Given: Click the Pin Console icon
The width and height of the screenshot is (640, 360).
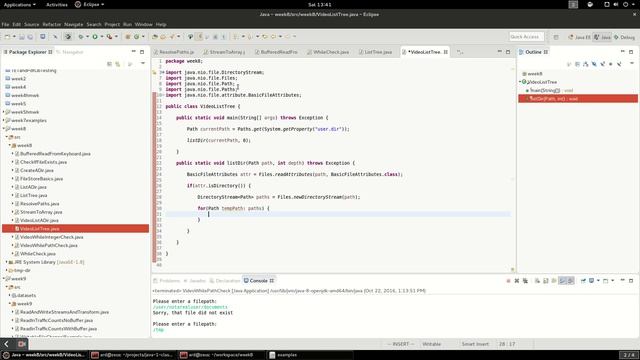Looking at the screenshot, I should click(583, 281).
